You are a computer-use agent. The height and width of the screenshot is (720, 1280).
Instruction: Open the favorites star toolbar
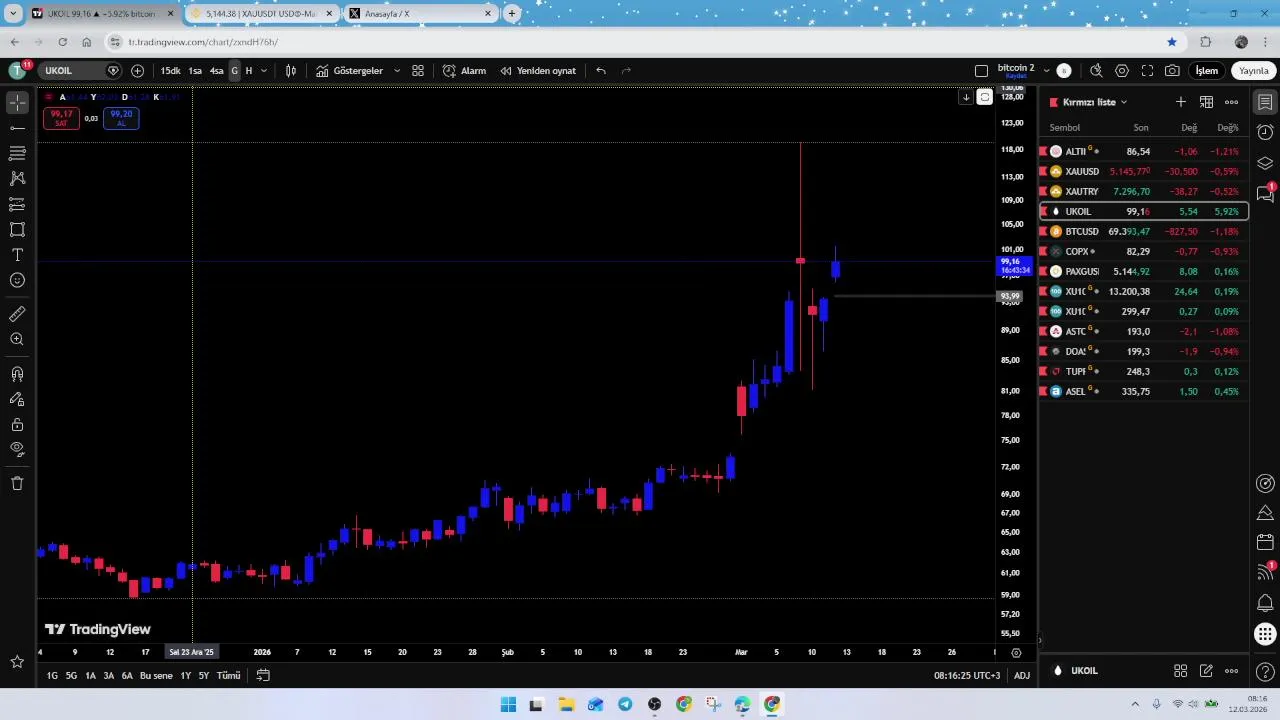17,662
